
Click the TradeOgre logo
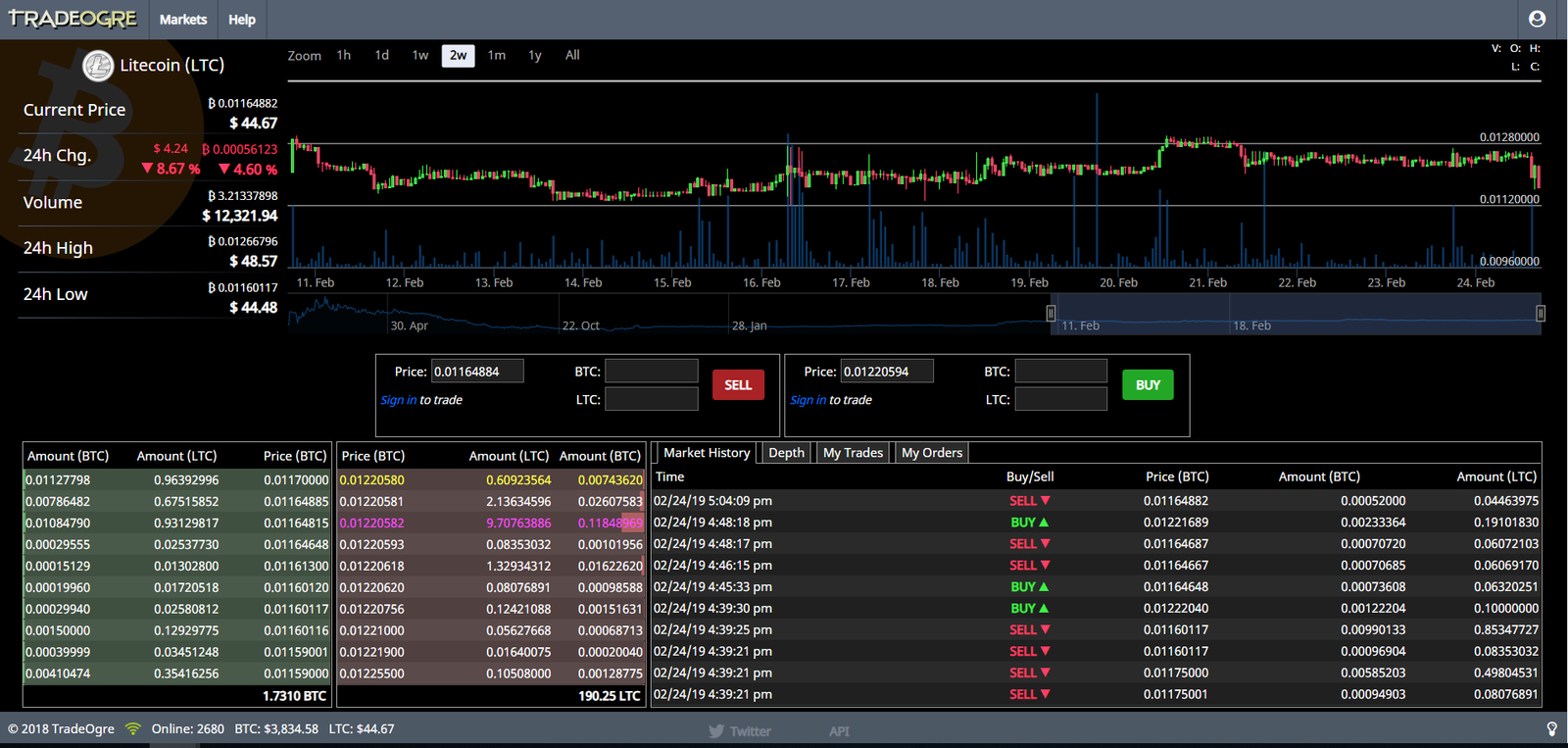tap(73, 19)
